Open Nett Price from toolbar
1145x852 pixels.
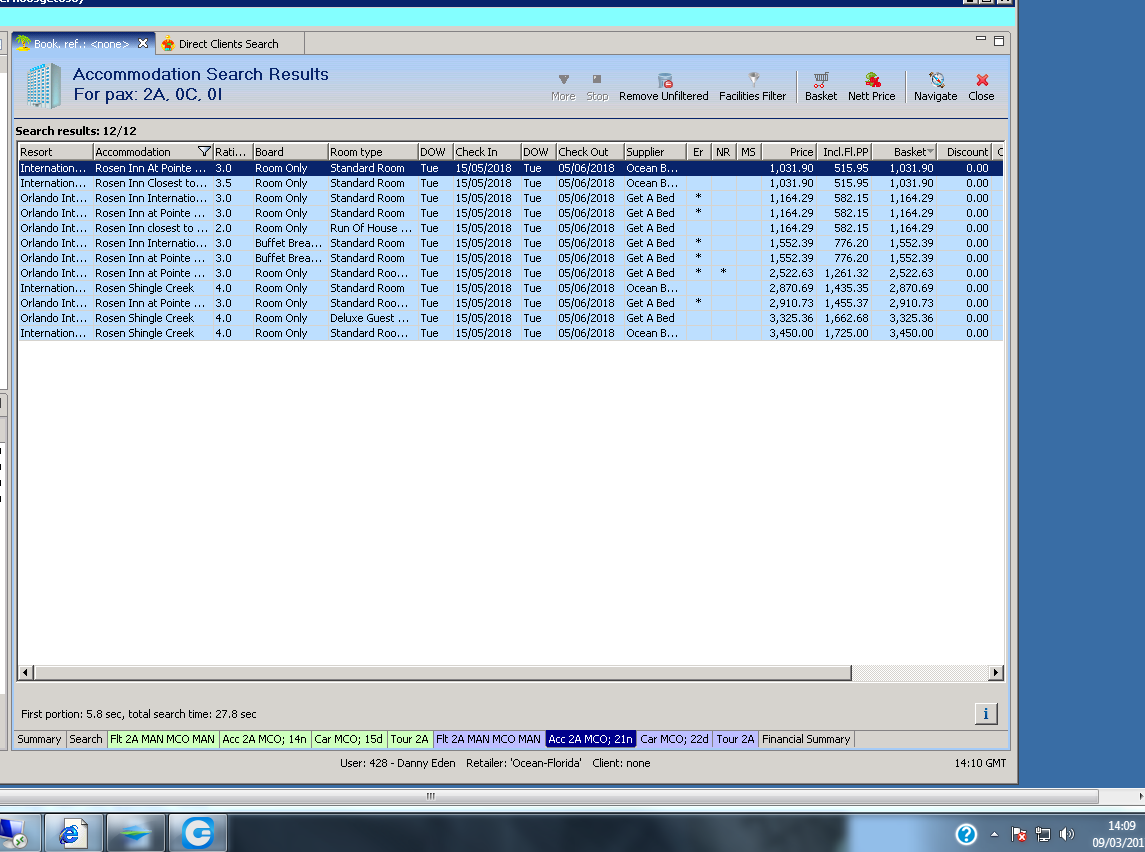[871, 86]
